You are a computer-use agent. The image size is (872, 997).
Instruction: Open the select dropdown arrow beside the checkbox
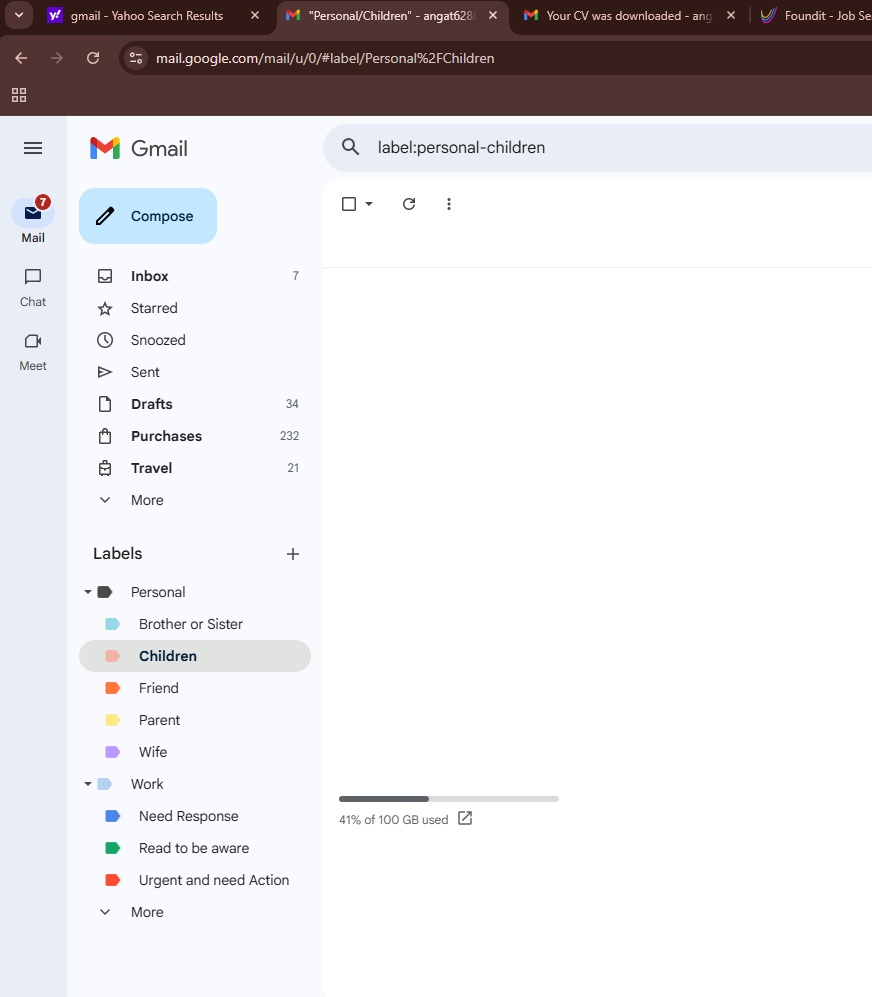(x=369, y=204)
